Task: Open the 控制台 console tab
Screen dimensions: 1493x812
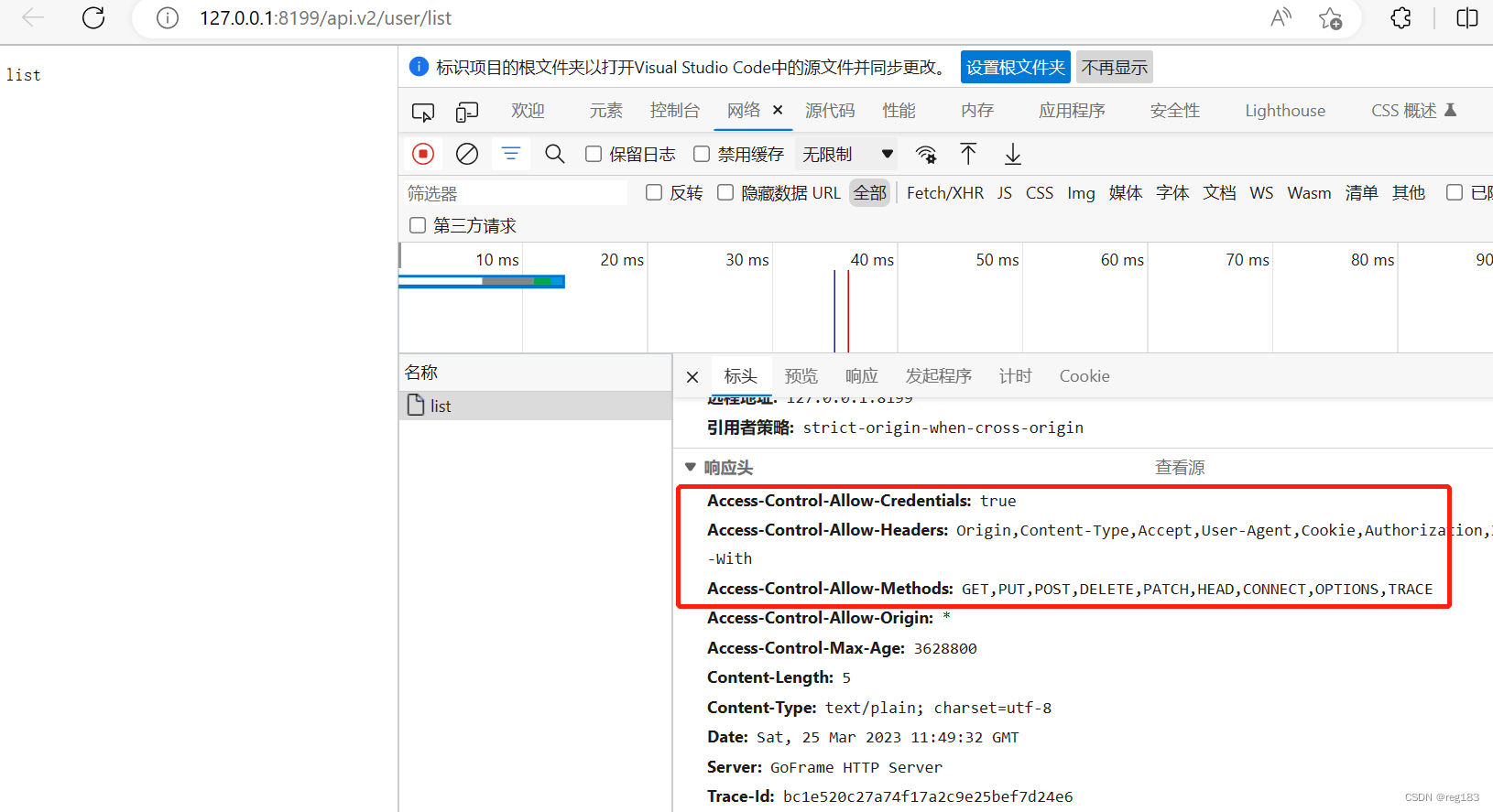Action: (x=675, y=111)
